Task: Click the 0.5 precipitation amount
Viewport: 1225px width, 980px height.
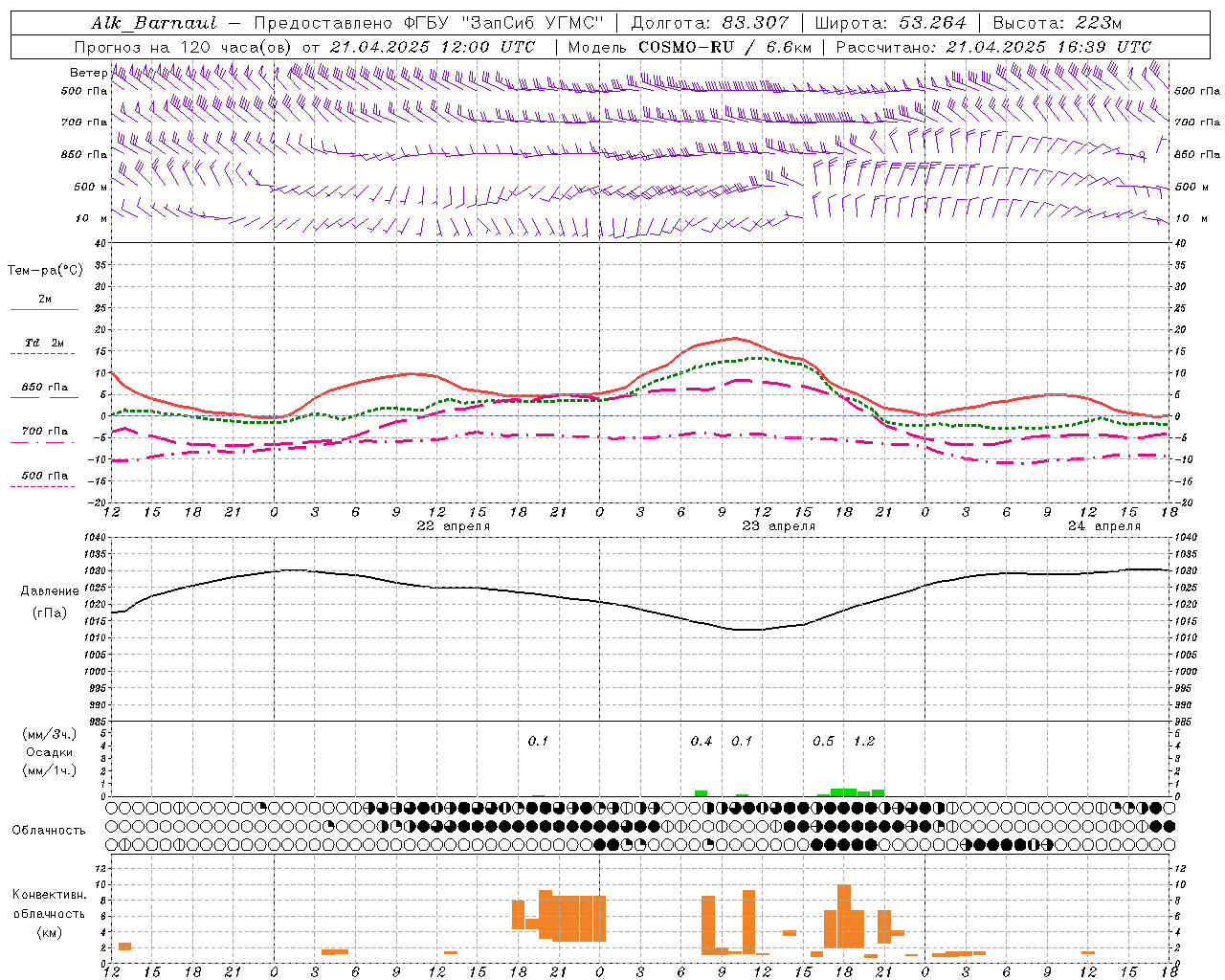Action: click(823, 741)
